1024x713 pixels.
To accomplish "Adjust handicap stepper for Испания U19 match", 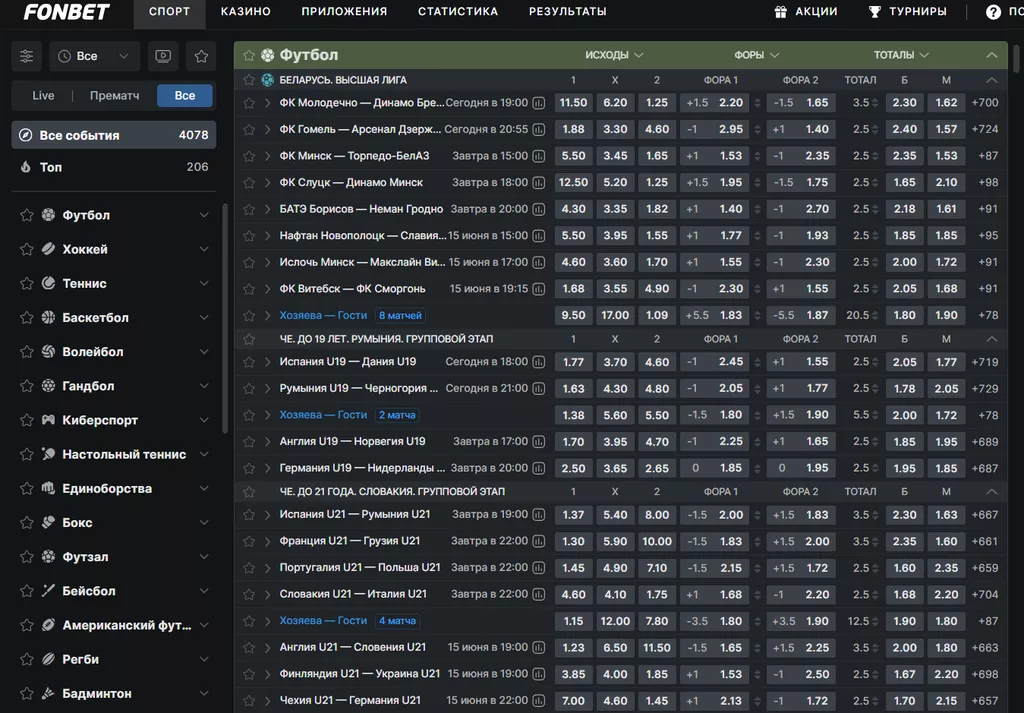I will point(757,362).
